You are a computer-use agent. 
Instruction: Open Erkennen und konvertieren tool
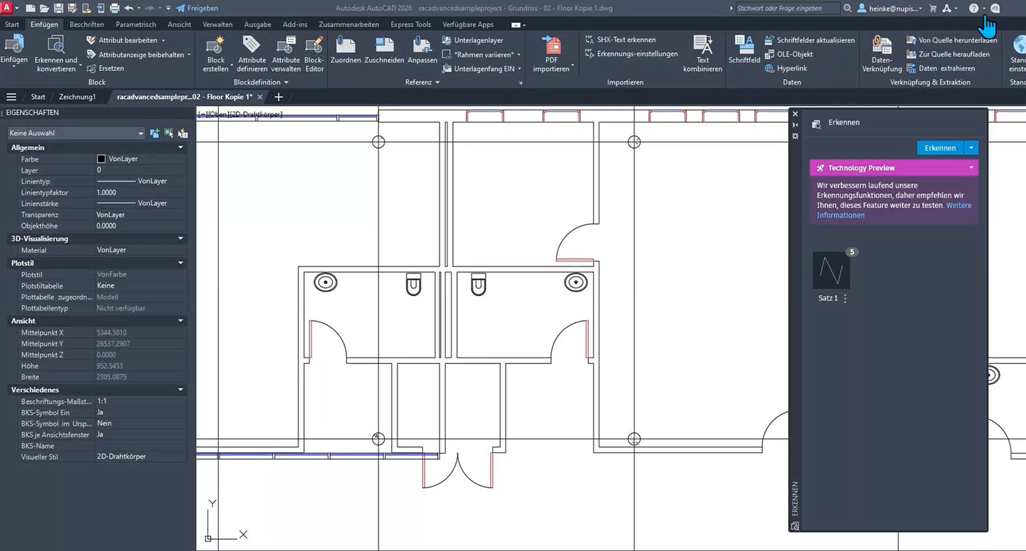coord(56,53)
